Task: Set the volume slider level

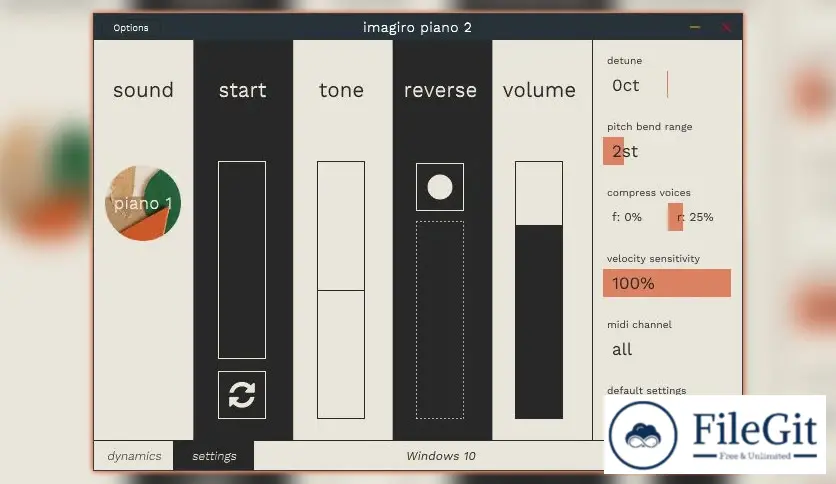Action: coord(539,290)
